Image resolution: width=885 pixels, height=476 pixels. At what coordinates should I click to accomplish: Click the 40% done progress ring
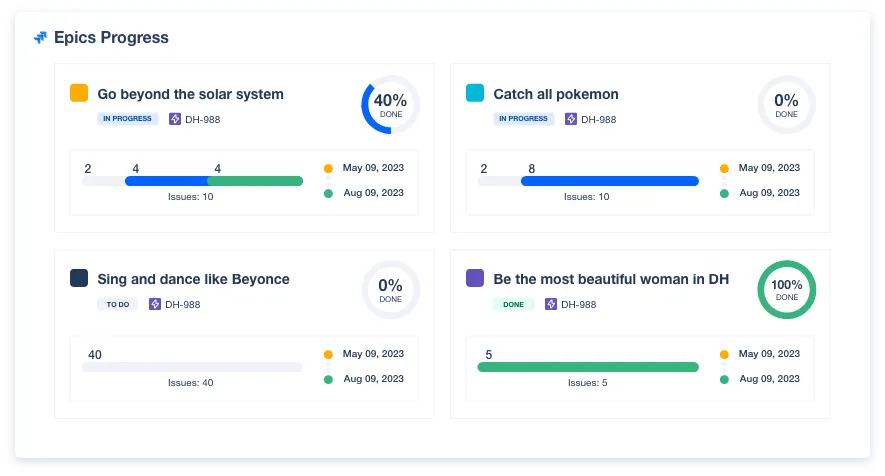(390, 104)
